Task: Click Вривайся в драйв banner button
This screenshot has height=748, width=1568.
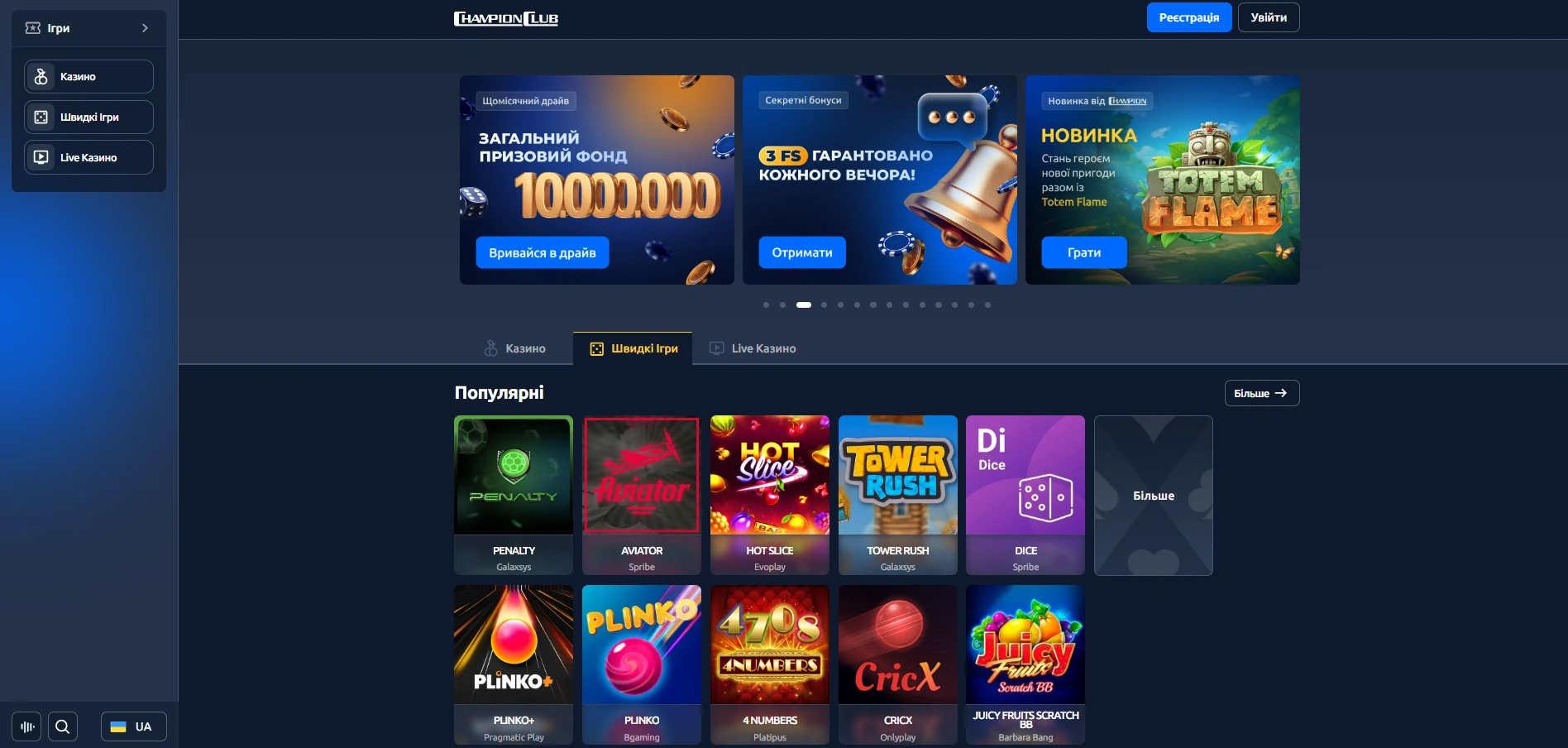Action: coord(543,252)
